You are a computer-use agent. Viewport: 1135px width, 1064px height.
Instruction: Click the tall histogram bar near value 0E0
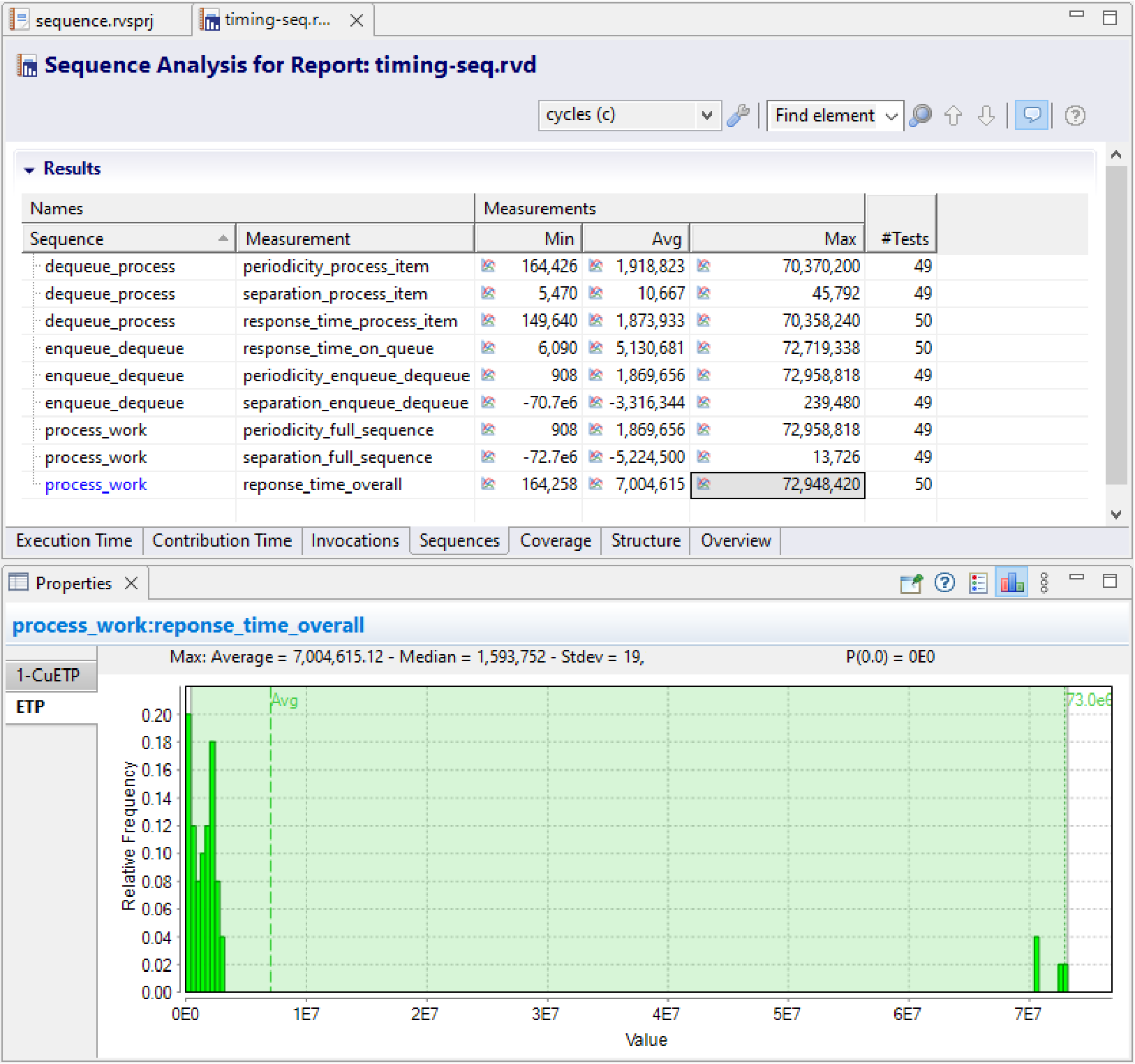188,852
